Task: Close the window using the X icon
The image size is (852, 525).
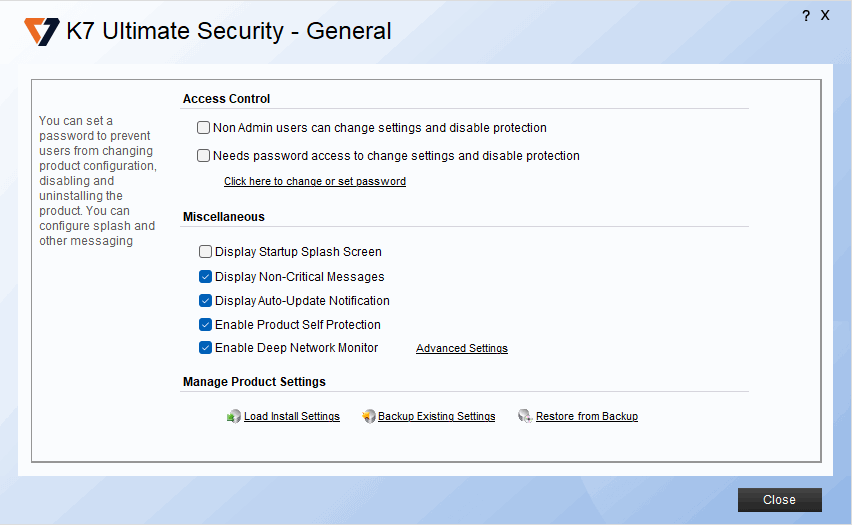Action: [825, 16]
